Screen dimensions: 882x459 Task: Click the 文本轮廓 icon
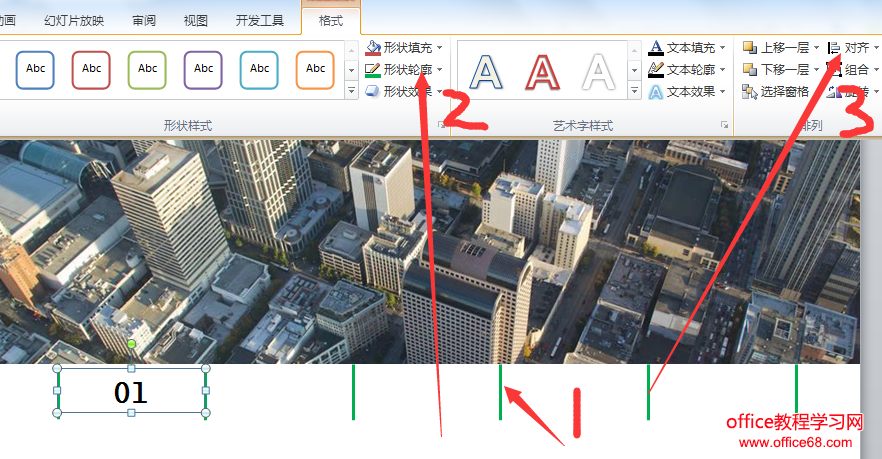click(656, 70)
